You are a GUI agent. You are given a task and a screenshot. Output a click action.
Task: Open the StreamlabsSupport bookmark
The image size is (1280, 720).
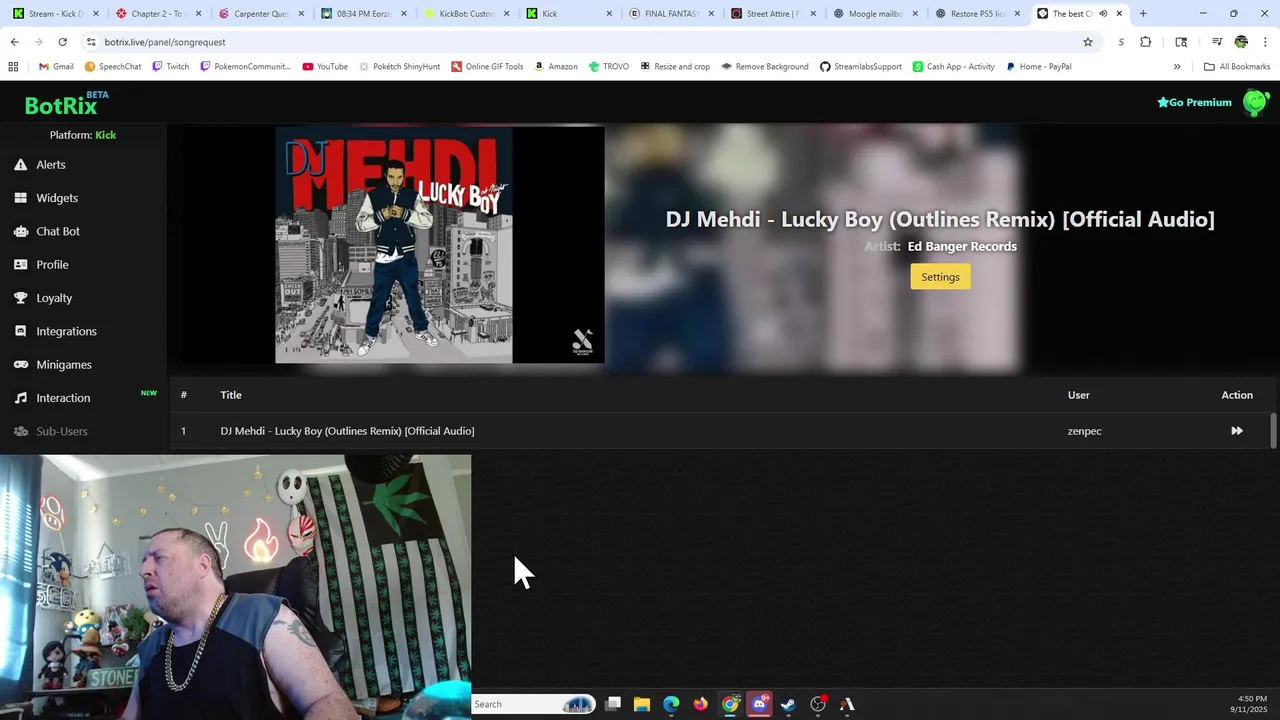tap(861, 67)
